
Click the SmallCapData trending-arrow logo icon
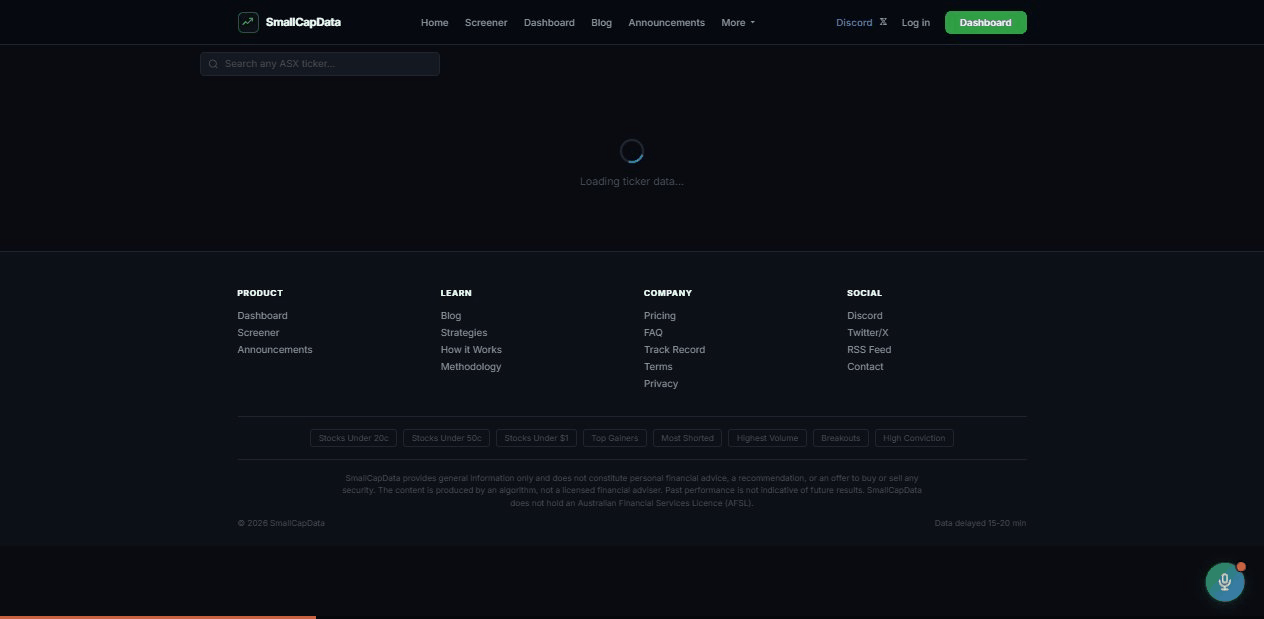(x=248, y=21)
